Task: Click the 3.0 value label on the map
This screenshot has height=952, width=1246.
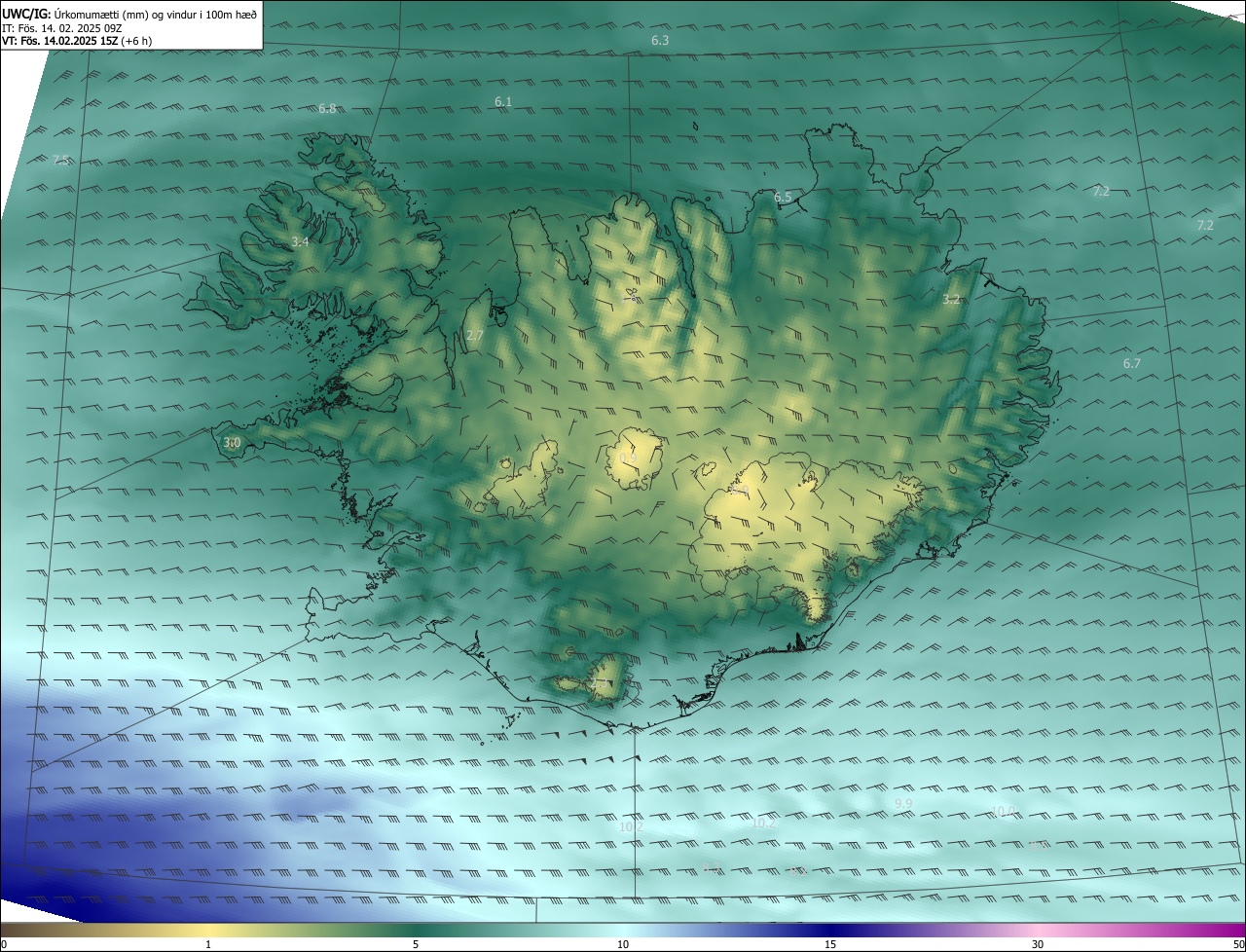Action: [x=232, y=442]
